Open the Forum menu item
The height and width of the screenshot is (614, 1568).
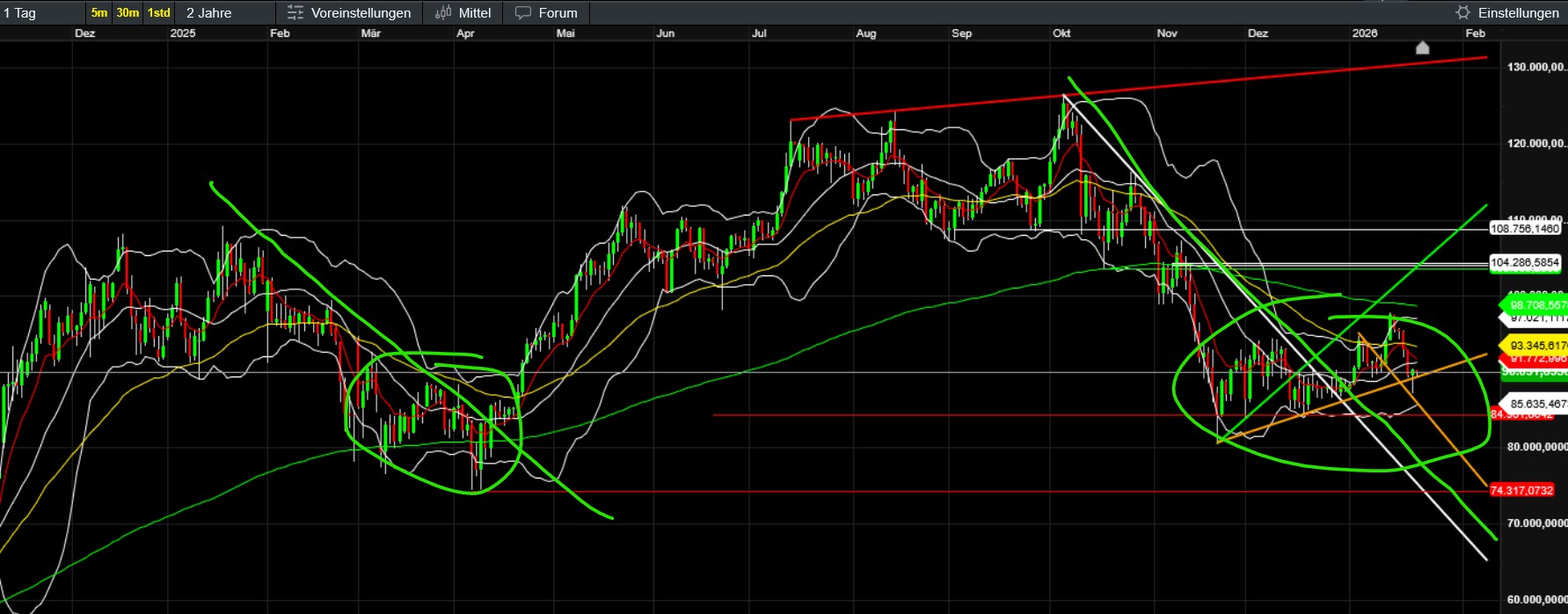558,12
